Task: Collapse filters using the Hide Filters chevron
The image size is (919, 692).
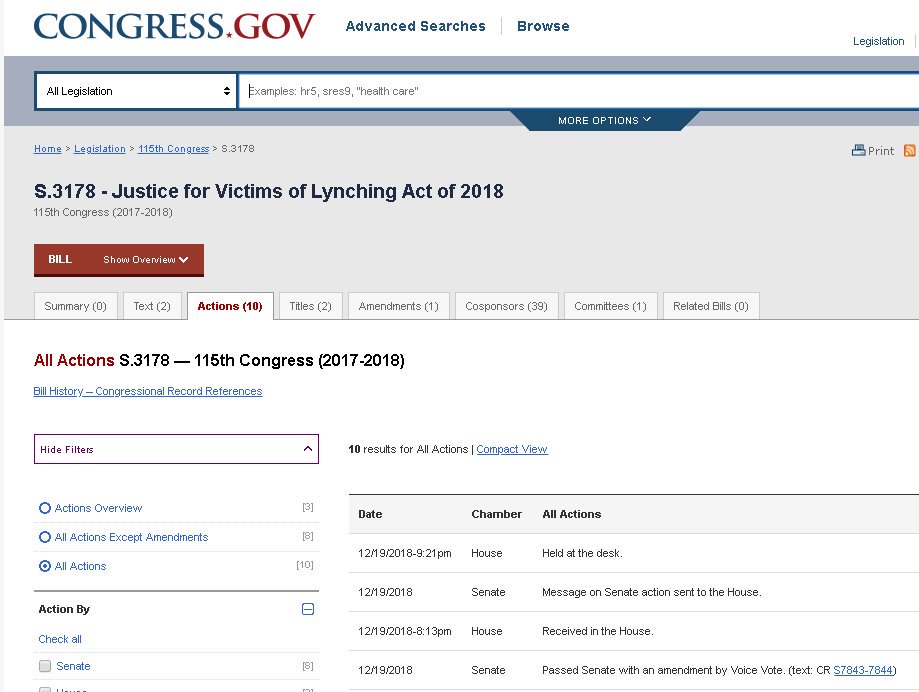Action: [308, 449]
